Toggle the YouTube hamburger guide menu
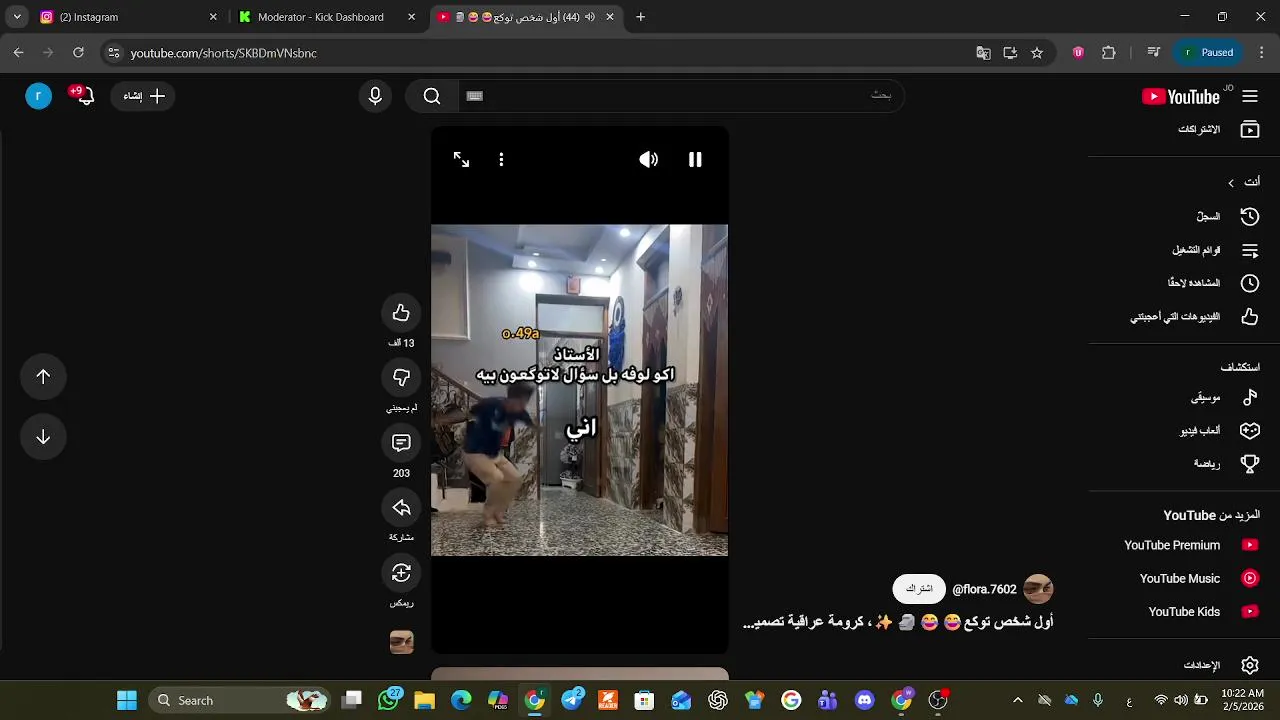Viewport: 1280px width, 720px height. pos(1250,96)
